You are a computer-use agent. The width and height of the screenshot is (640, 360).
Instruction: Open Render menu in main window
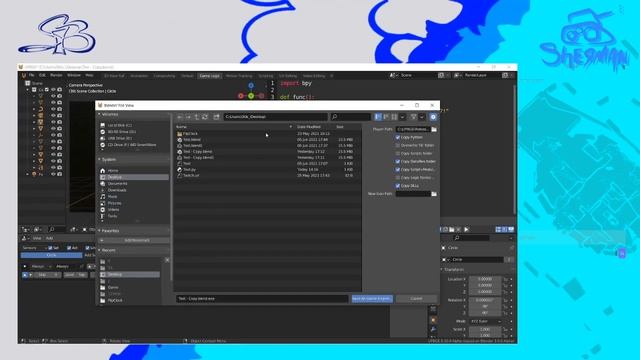(56, 76)
